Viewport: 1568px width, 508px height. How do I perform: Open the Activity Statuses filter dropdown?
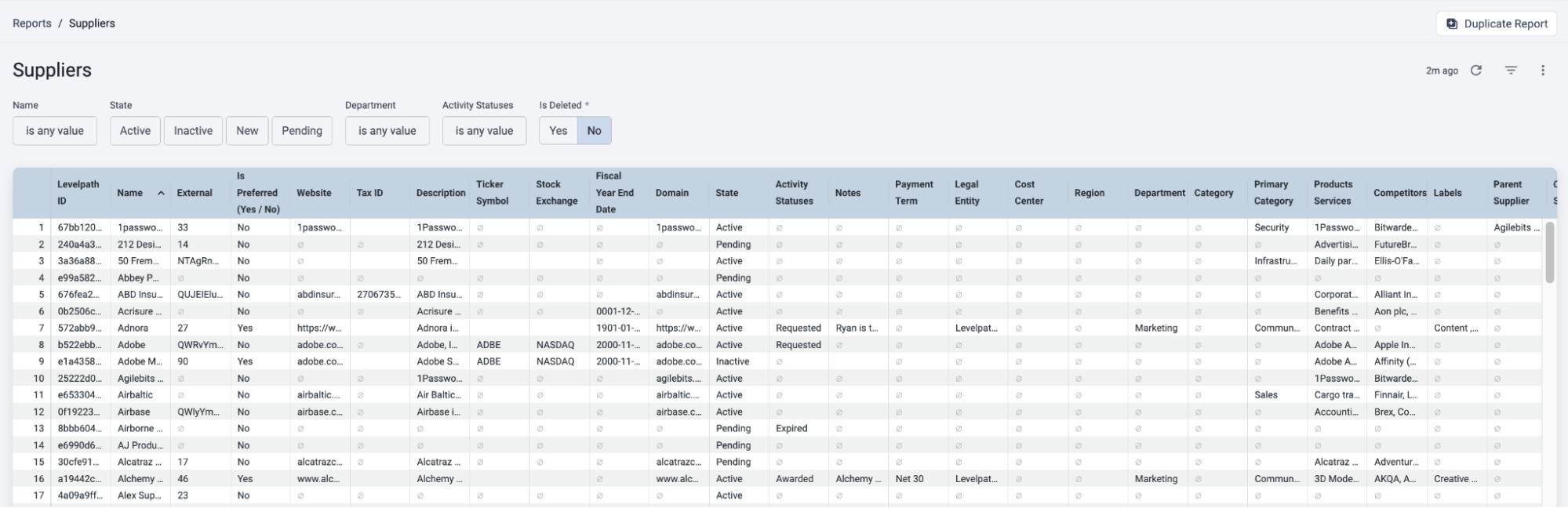click(484, 131)
